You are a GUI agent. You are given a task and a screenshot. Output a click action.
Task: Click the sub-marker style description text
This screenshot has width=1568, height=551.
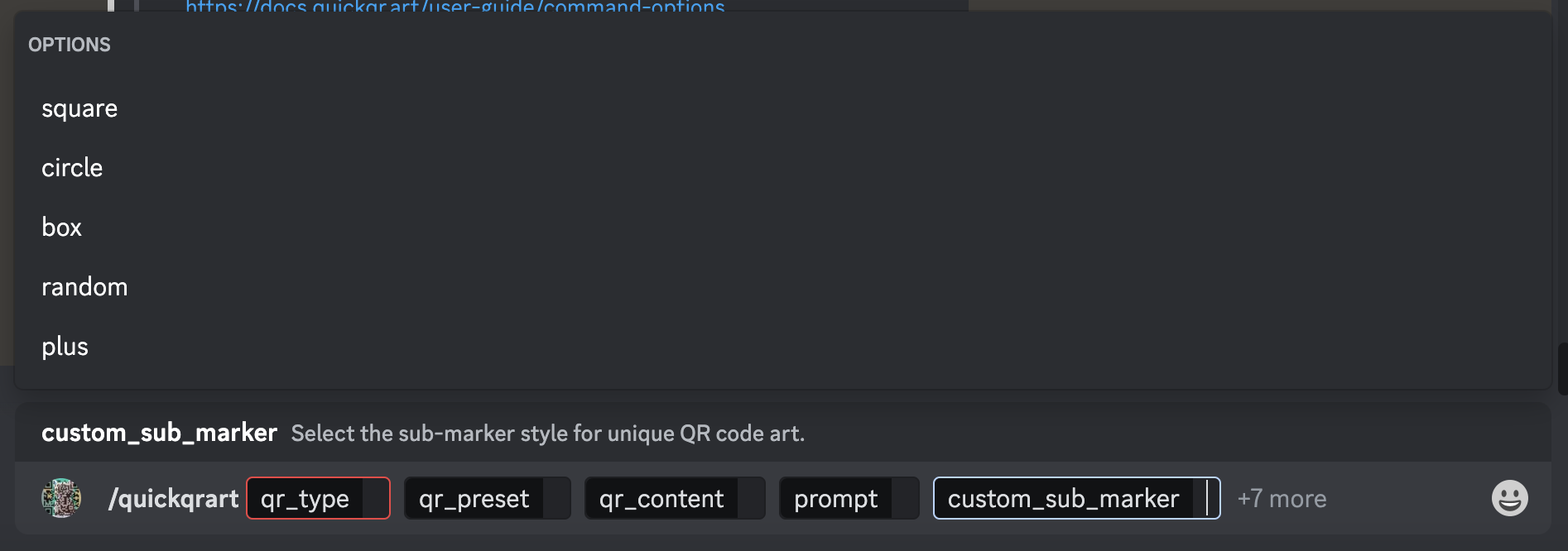(547, 434)
